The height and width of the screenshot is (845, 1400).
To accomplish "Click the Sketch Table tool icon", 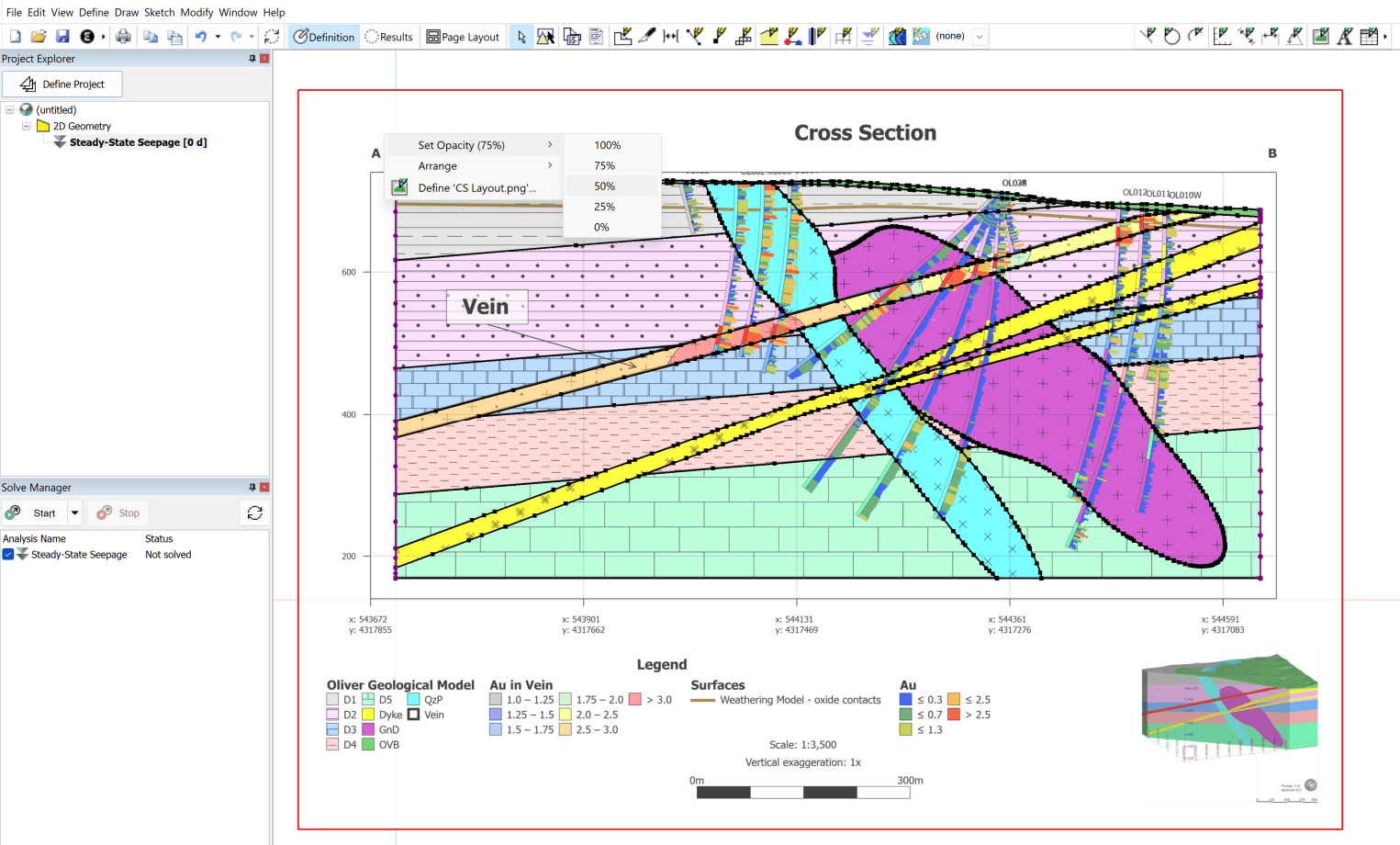I will (x=1369, y=37).
